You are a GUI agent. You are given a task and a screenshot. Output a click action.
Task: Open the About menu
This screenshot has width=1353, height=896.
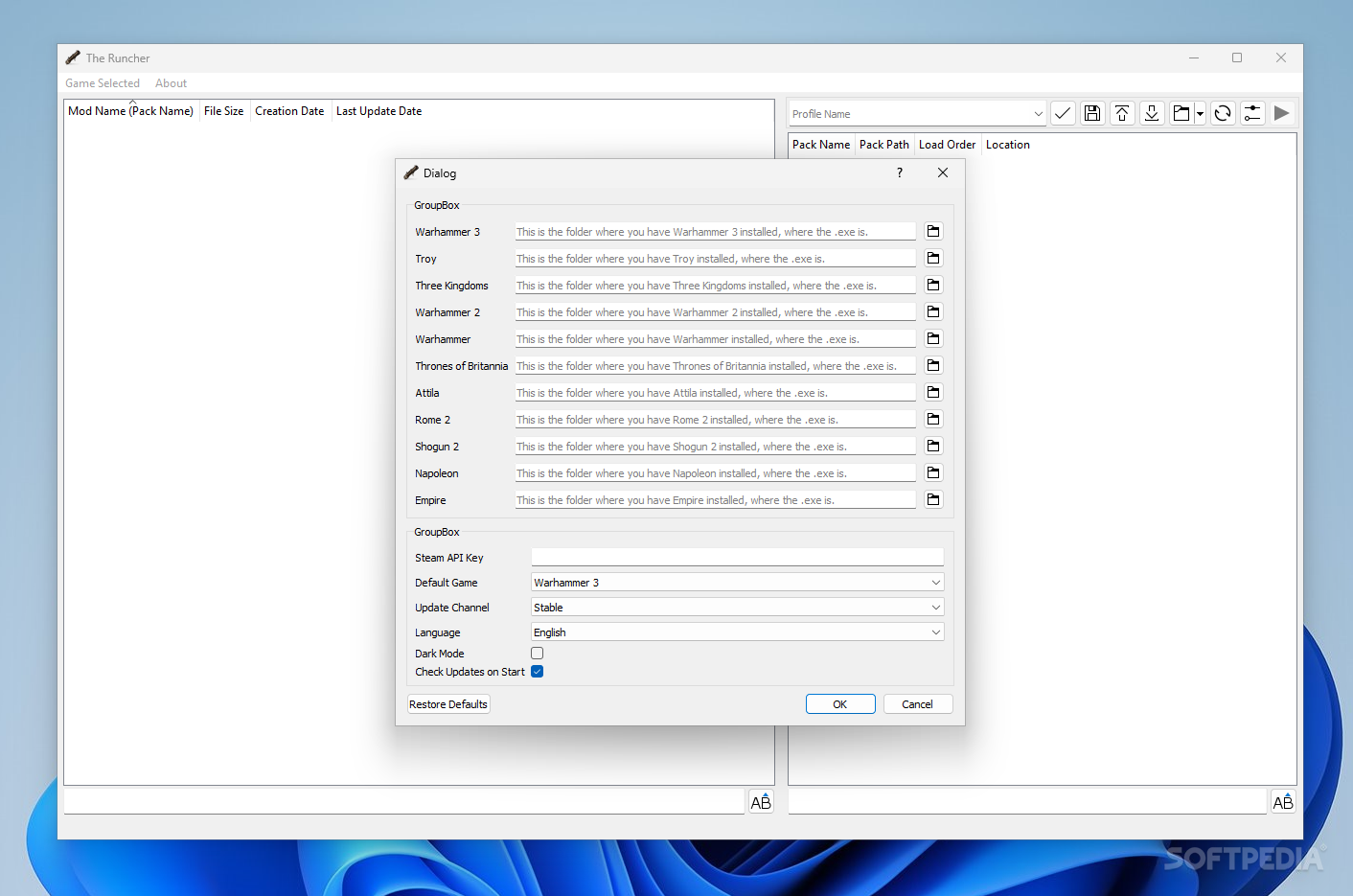click(x=171, y=83)
